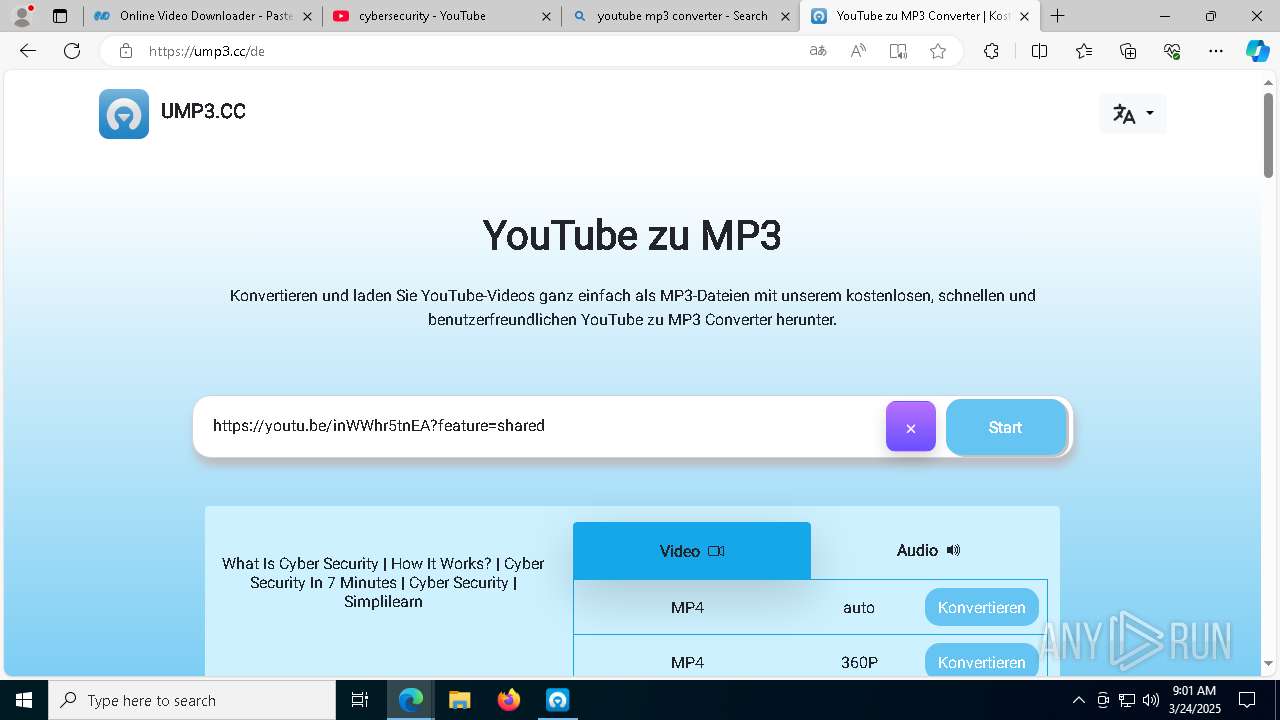Image resolution: width=1280 pixels, height=720 pixels.
Task: Click the UMP3.CC logo icon
Action: (x=124, y=113)
